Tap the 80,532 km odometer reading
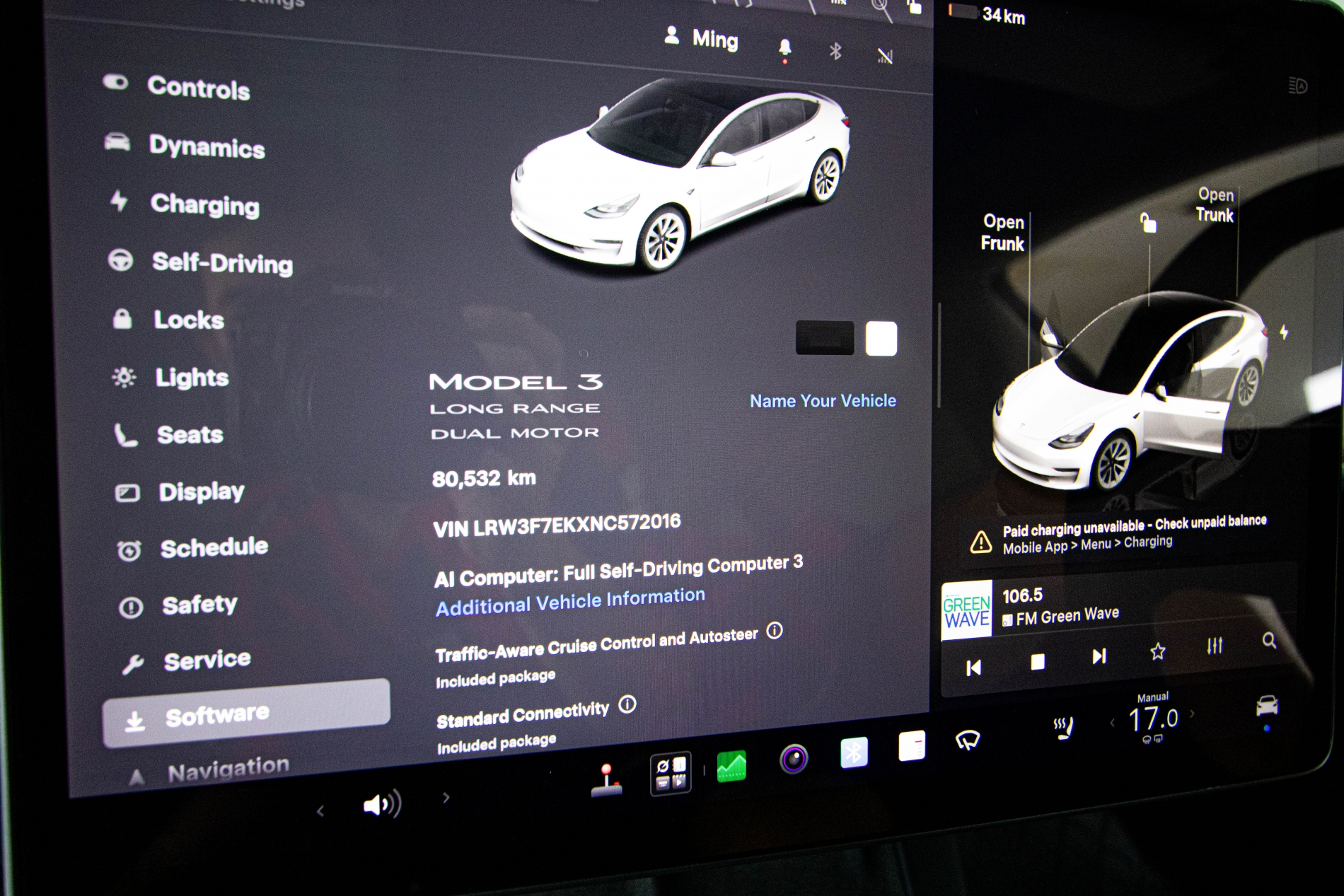1344x896 pixels. coord(484,479)
